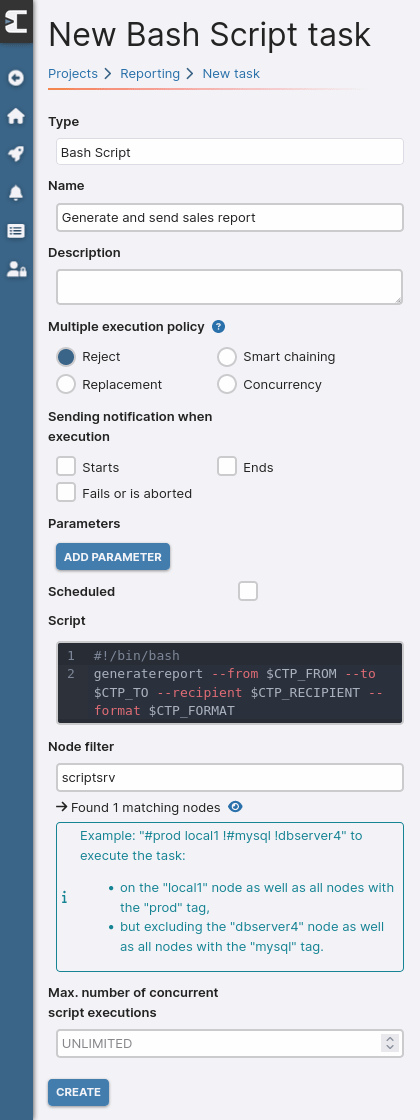Image resolution: width=420 pixels, height=1120 pixels.
Task: Click the help icon next to execution policy
Action: 219,327
